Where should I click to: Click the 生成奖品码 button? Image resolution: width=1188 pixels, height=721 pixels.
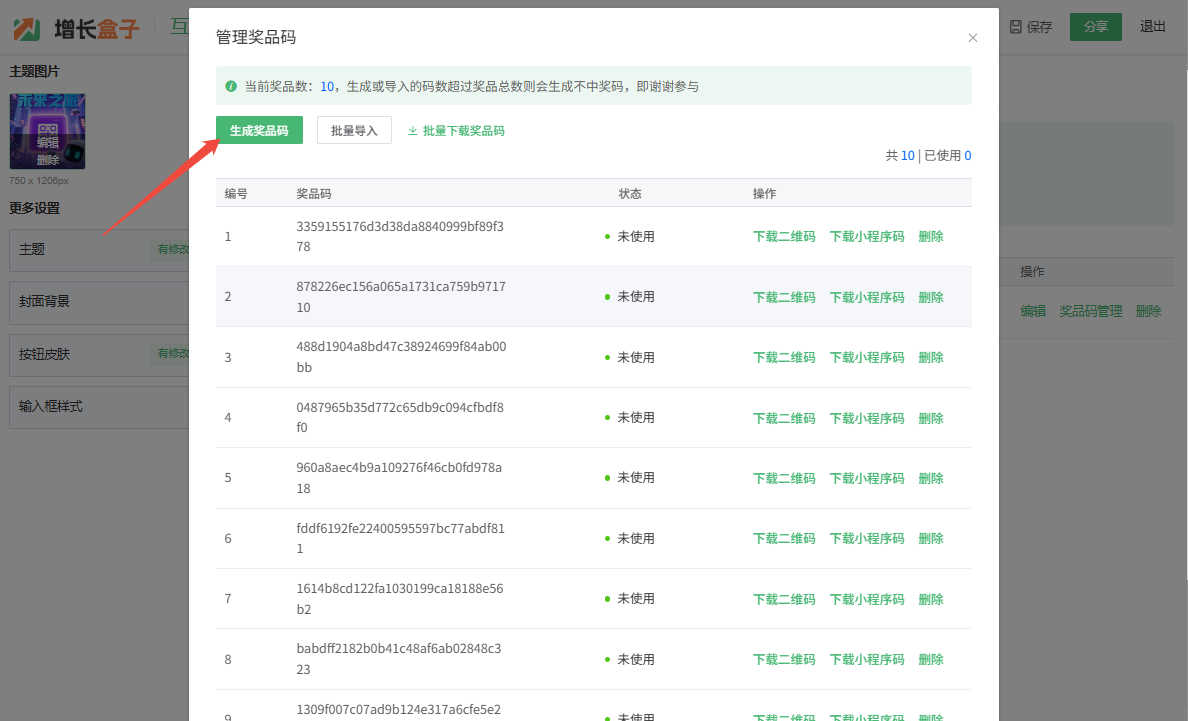pyautogui.click(x=259, y=130)
